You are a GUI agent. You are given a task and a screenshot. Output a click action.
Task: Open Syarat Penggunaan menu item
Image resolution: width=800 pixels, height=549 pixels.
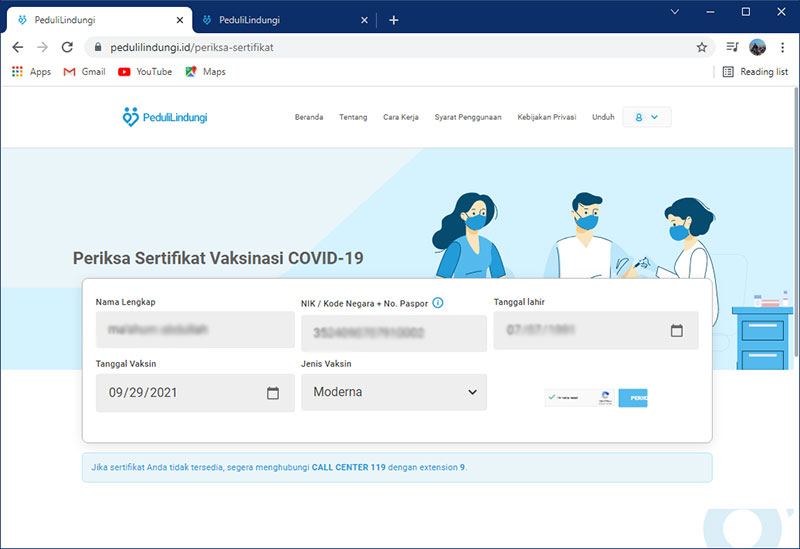tap(468, 117)
